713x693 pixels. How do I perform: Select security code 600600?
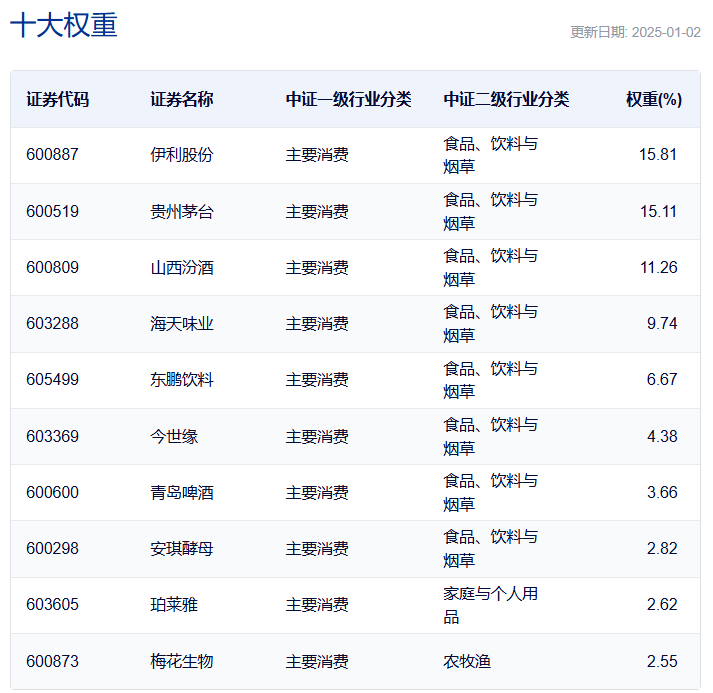pos(52,492)
